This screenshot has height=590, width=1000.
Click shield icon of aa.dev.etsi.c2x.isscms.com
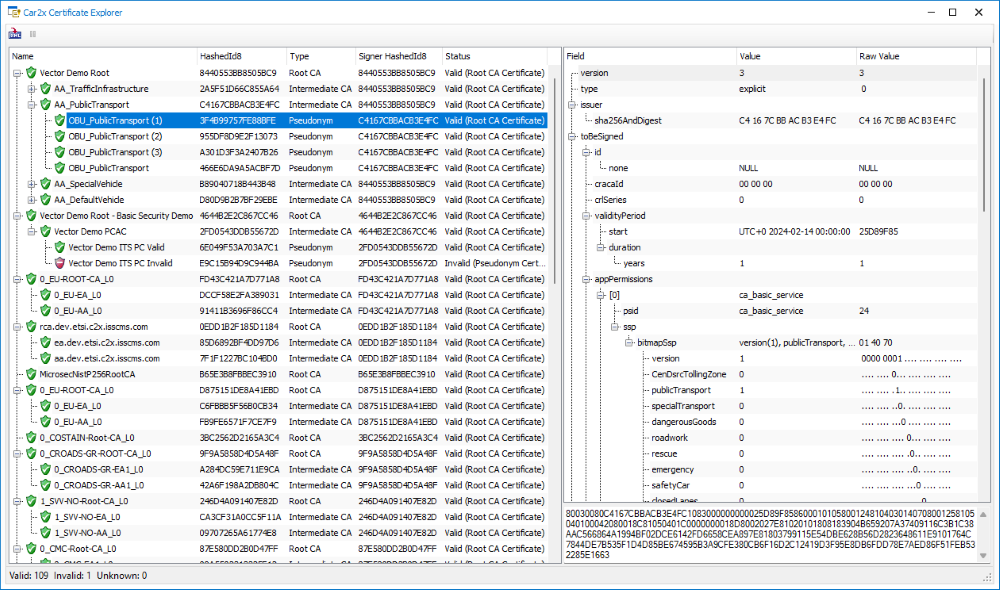[45, 358]
